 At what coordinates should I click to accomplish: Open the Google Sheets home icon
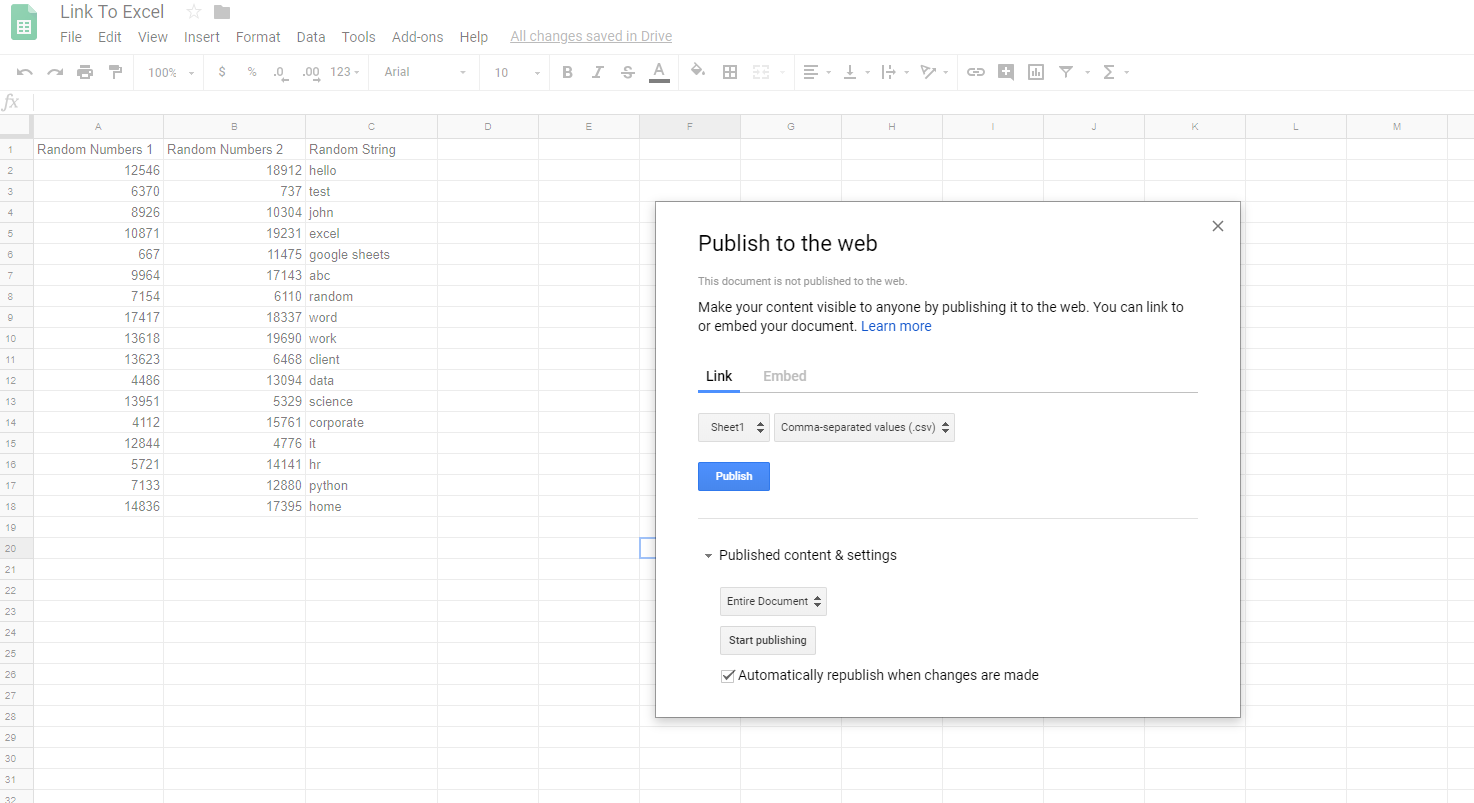(24, 22)
